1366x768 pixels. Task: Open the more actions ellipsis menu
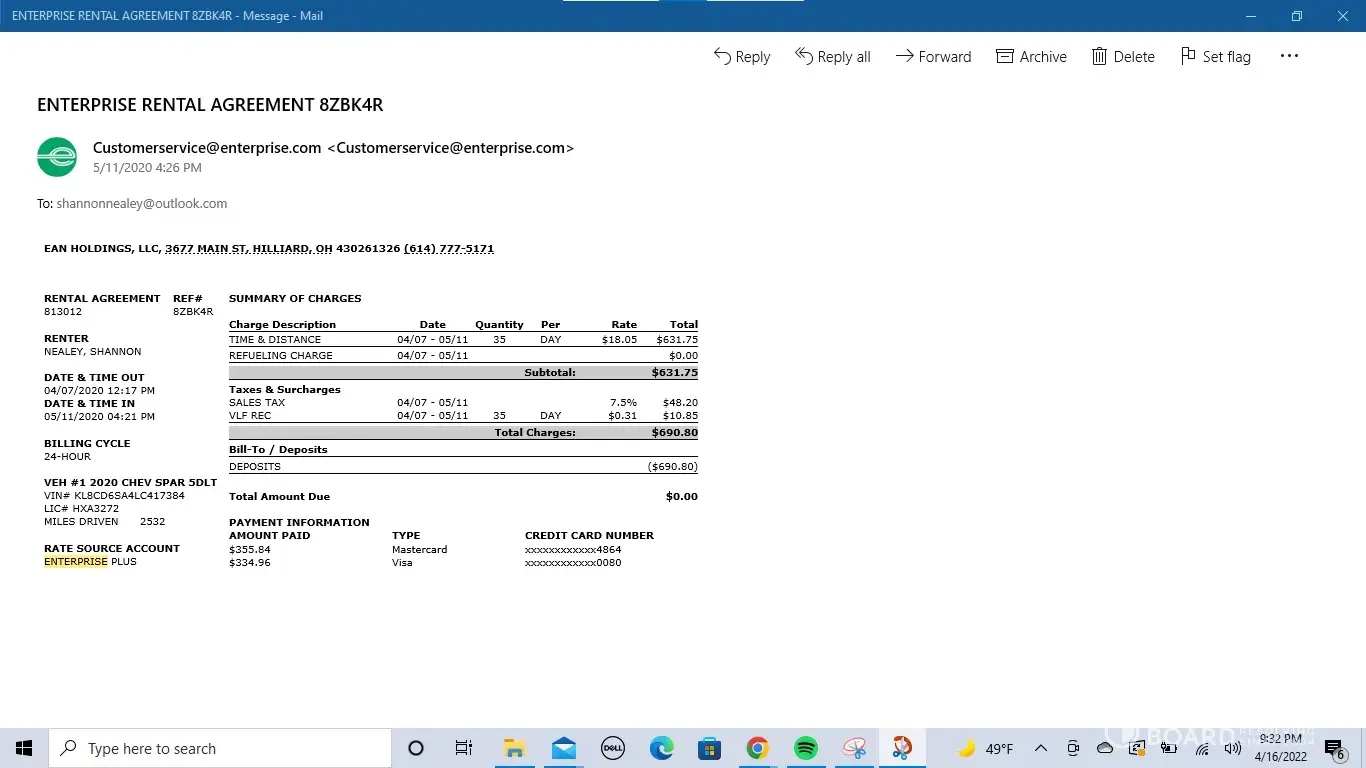(x=1289, y=57)
